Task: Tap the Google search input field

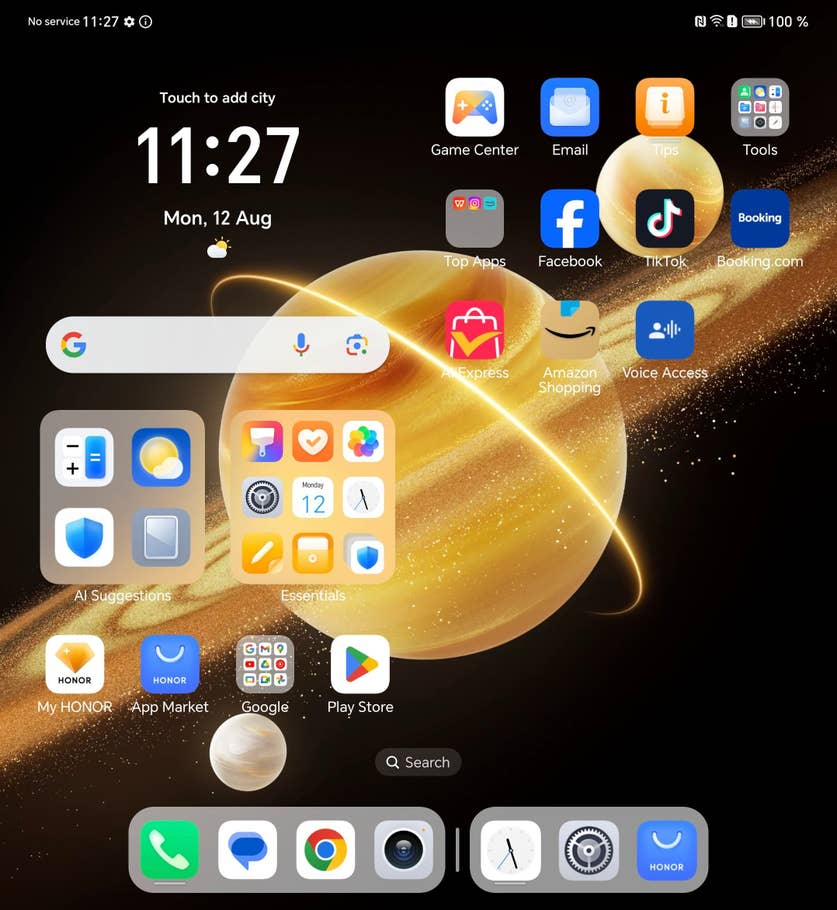Action: 180,344
